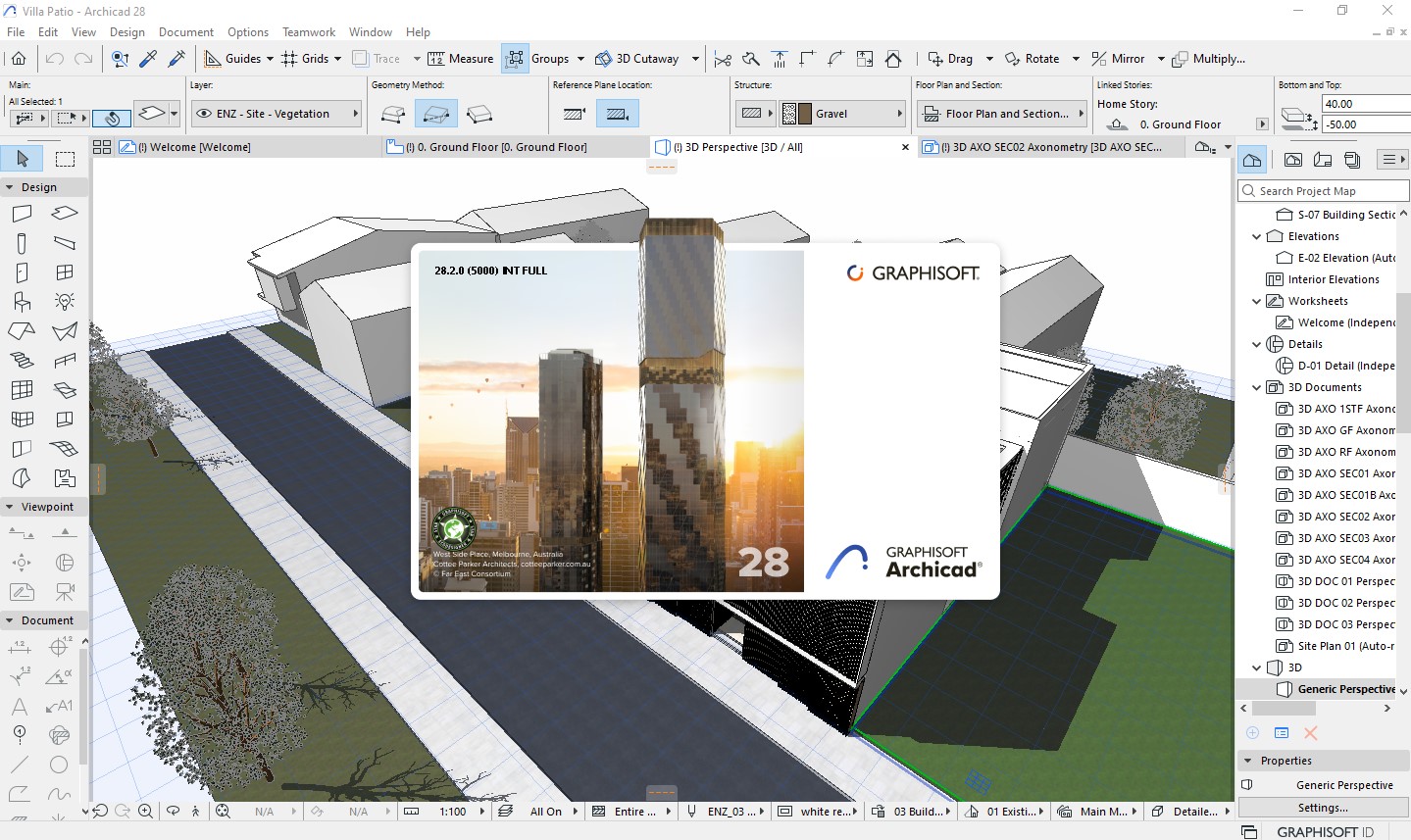Pick the Label tool

(59, 706)
